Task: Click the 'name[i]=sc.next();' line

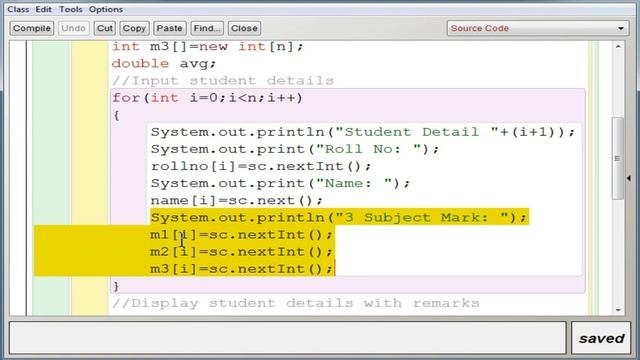Action: 237,201
